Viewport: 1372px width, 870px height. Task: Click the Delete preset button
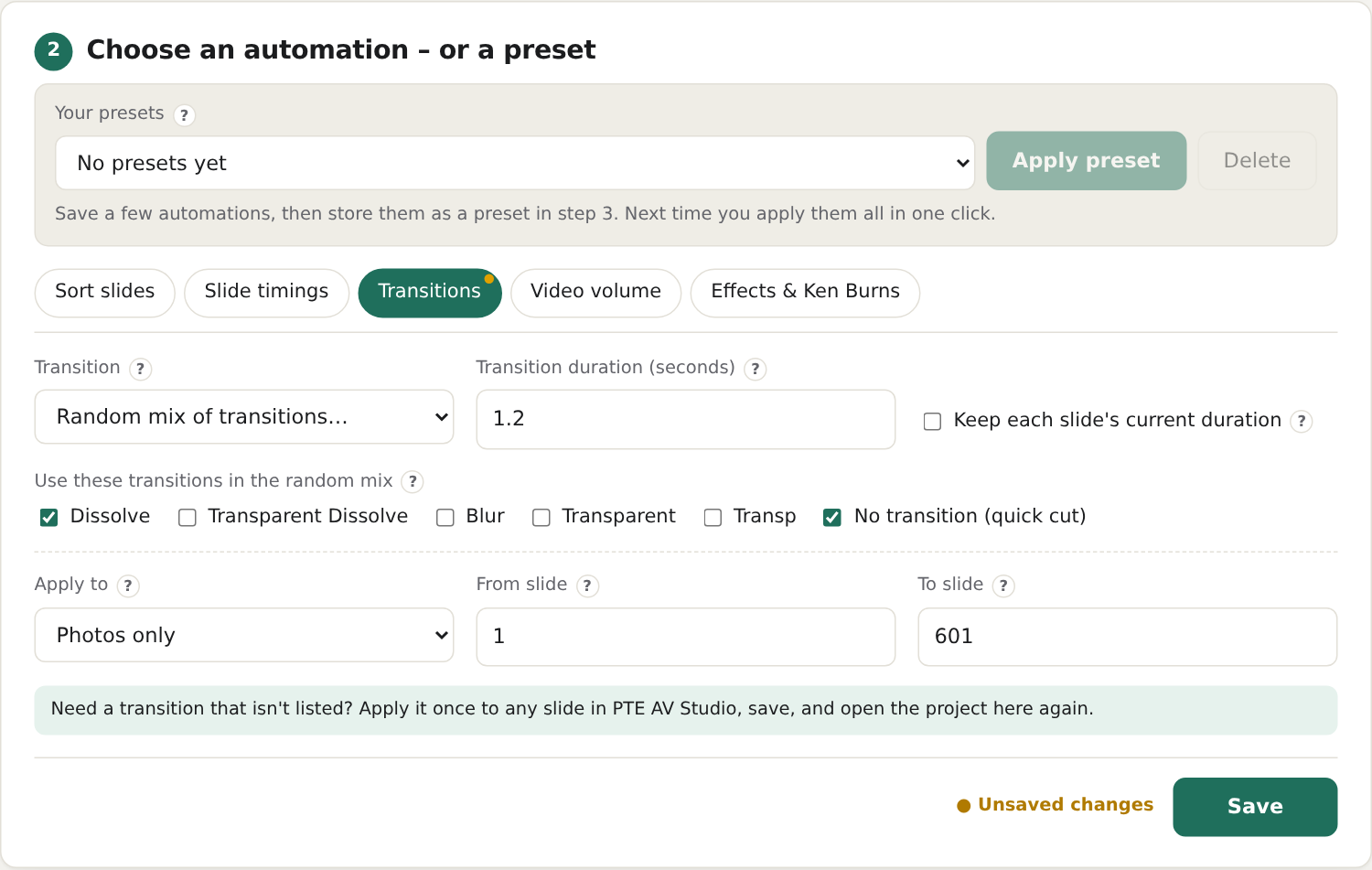(1257, 161)
